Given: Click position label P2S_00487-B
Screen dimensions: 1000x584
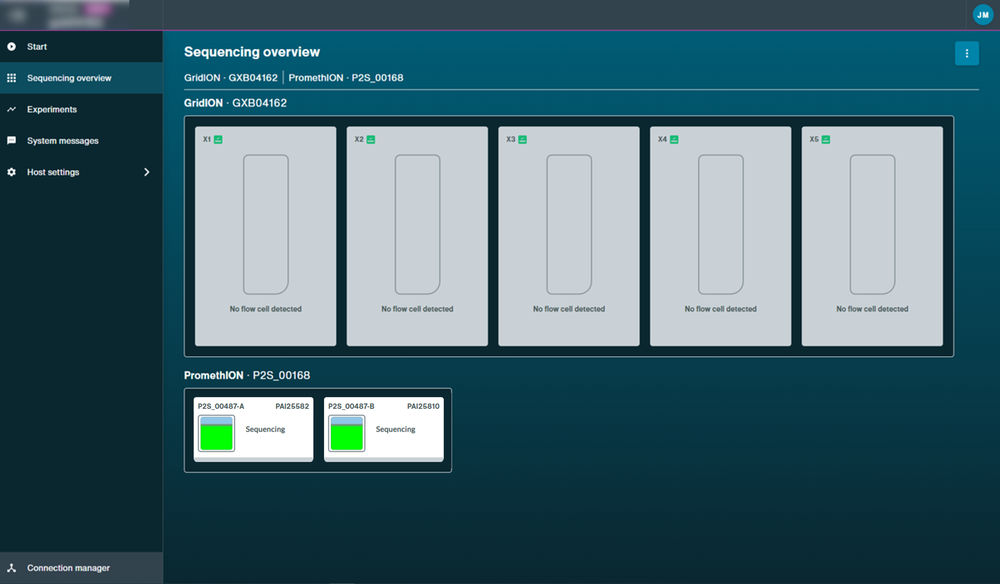Looking at the screenshot, I should pyautogui.click(x=351, y=406).
